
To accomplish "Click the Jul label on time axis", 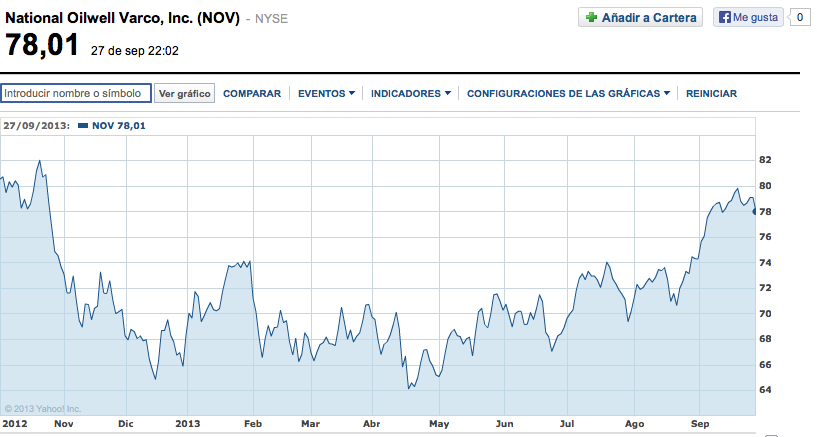I will tap(567, 423).
